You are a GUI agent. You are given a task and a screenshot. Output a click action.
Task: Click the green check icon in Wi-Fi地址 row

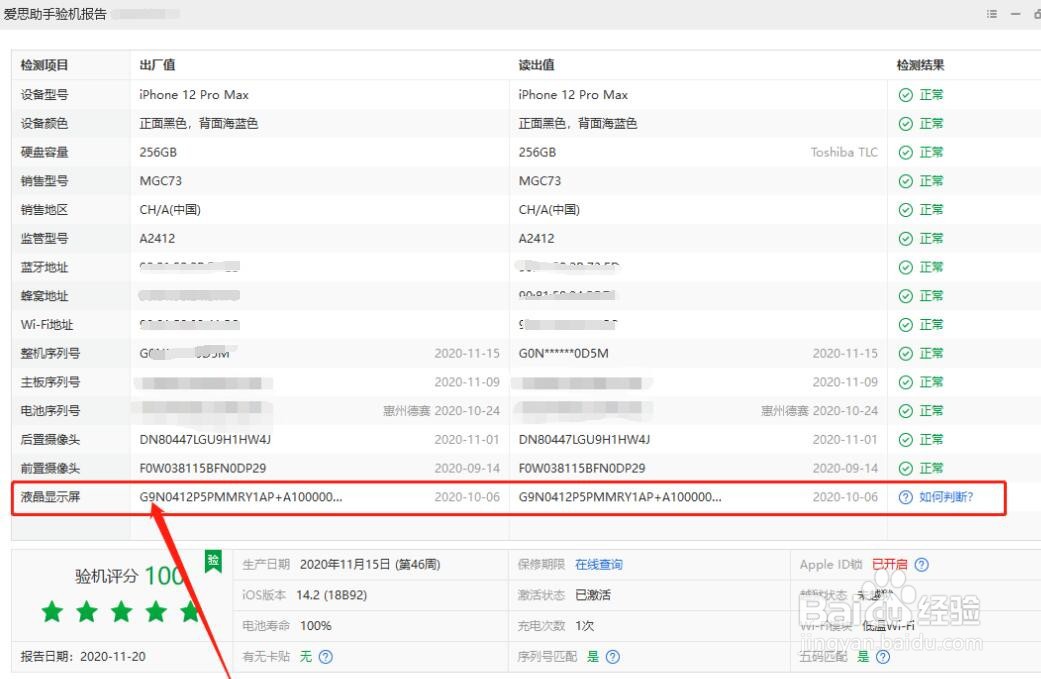(906, 325)
